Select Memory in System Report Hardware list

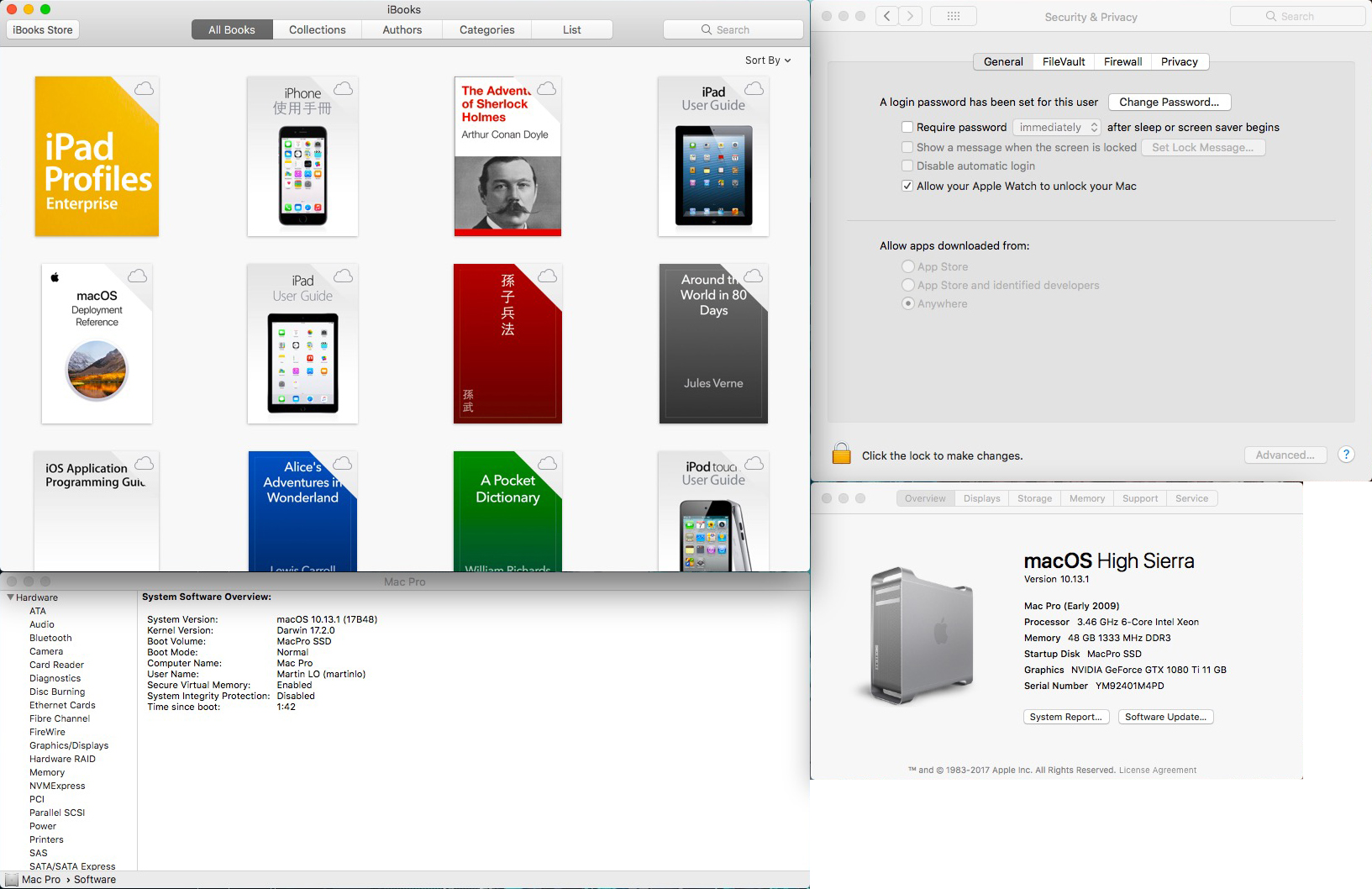click(47, 772)
